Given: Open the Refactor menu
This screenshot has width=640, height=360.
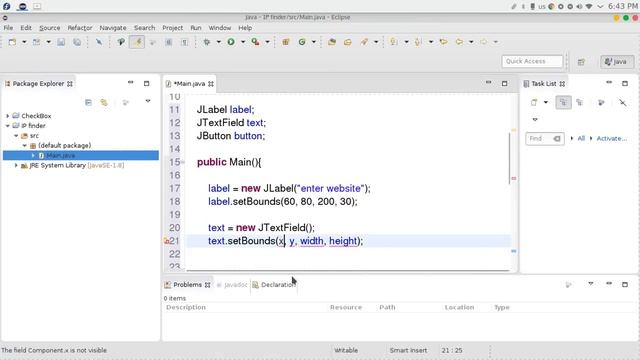Looking at the screenshot, I should coord(80,28).
